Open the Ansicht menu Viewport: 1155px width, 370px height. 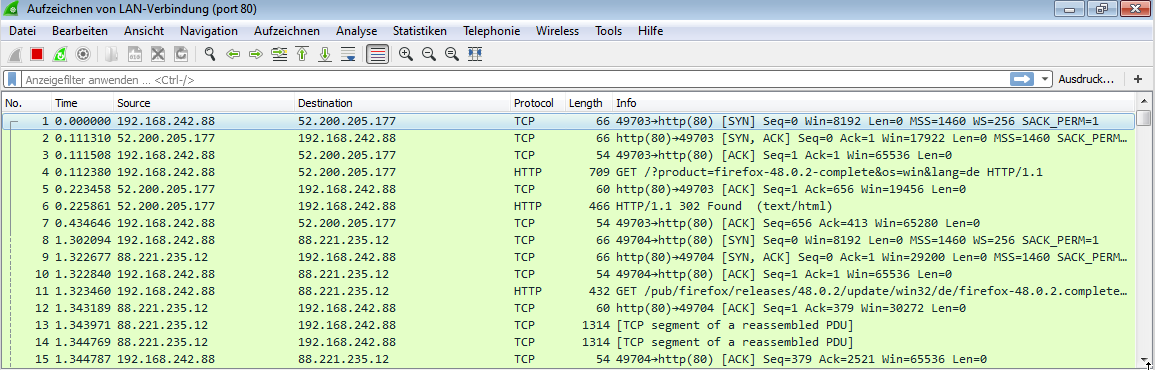pos(144,31)
